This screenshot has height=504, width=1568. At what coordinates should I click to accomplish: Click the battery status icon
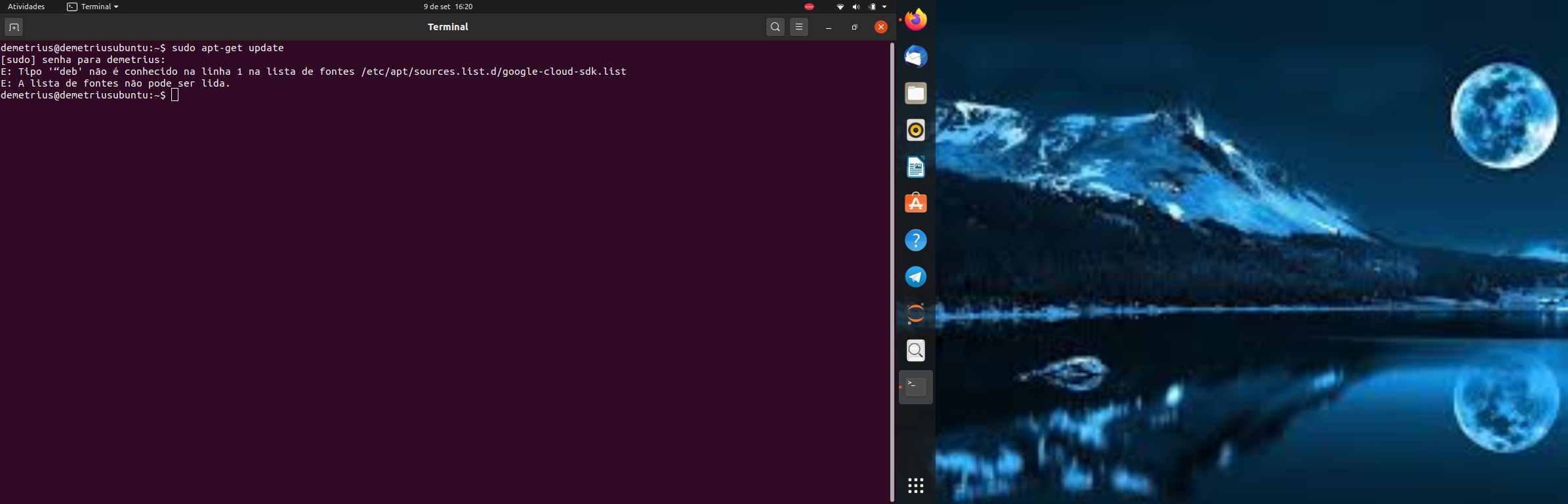[873, 7]
